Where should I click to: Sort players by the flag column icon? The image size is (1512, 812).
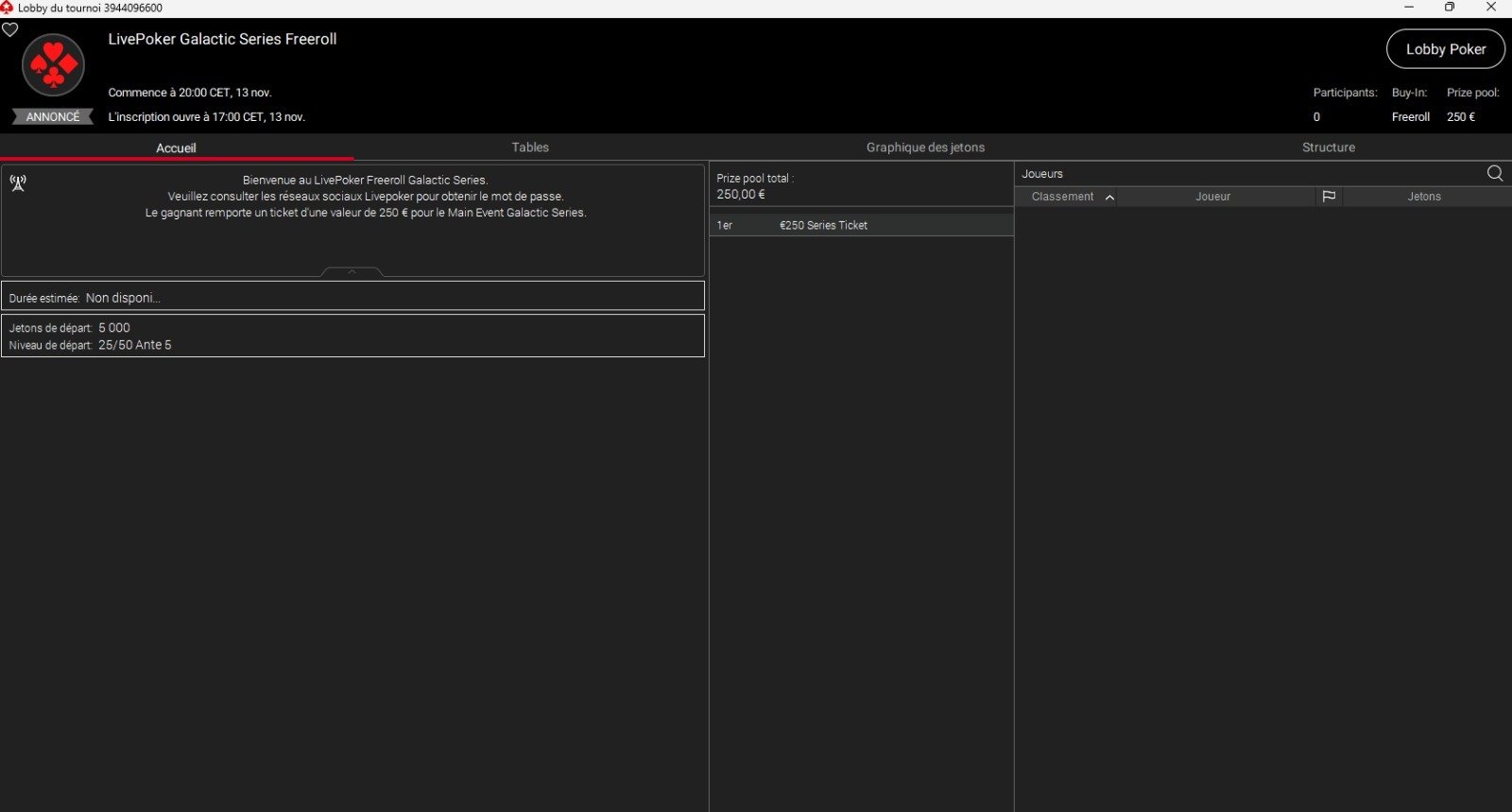tap(1329, 197)
